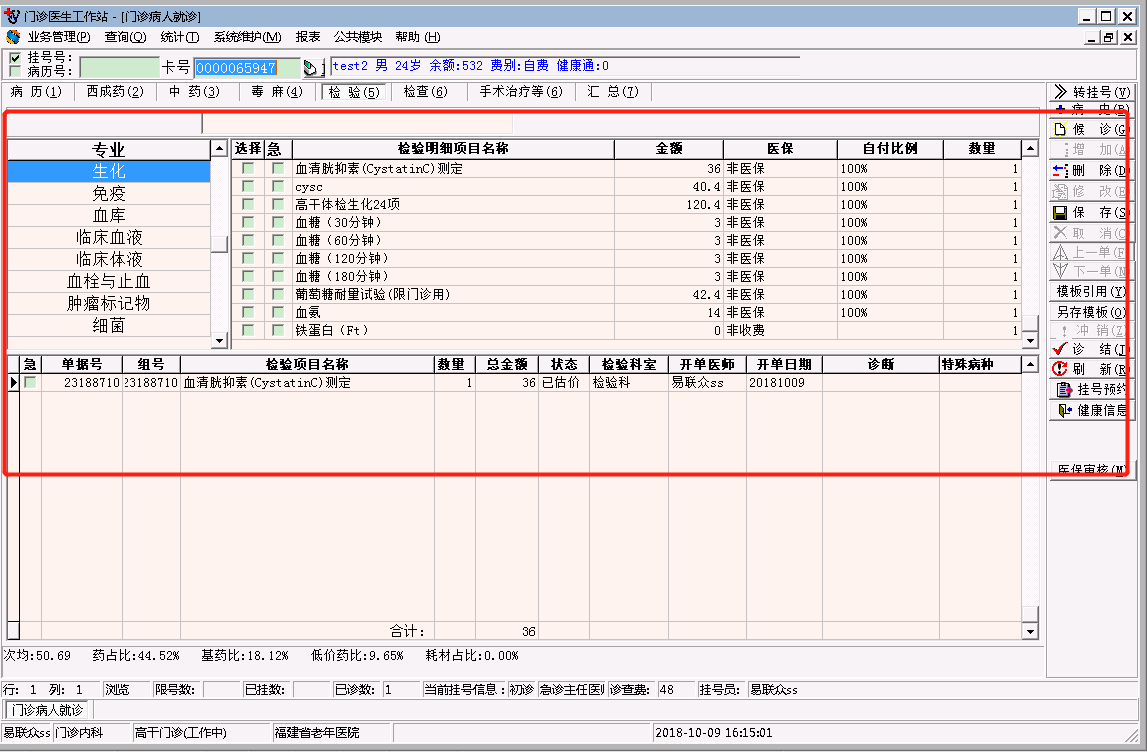Focus the 挂号号 input field
Screen dimensions: 1147x752
[119, 67]
